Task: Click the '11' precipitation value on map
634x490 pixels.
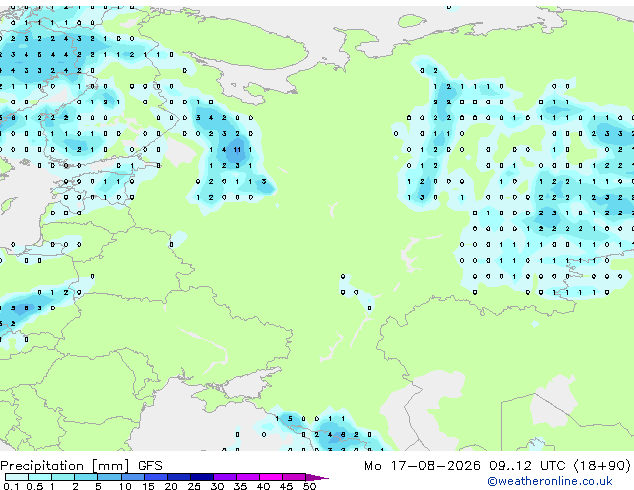Action: pyautogui.click(x=237, y=150)
